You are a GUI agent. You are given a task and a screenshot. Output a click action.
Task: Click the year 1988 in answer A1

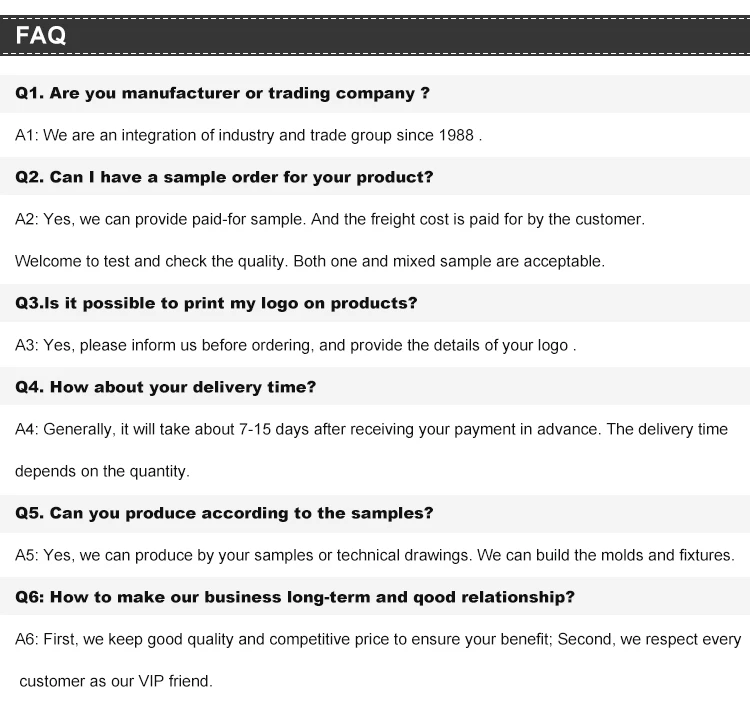(456, 135)
